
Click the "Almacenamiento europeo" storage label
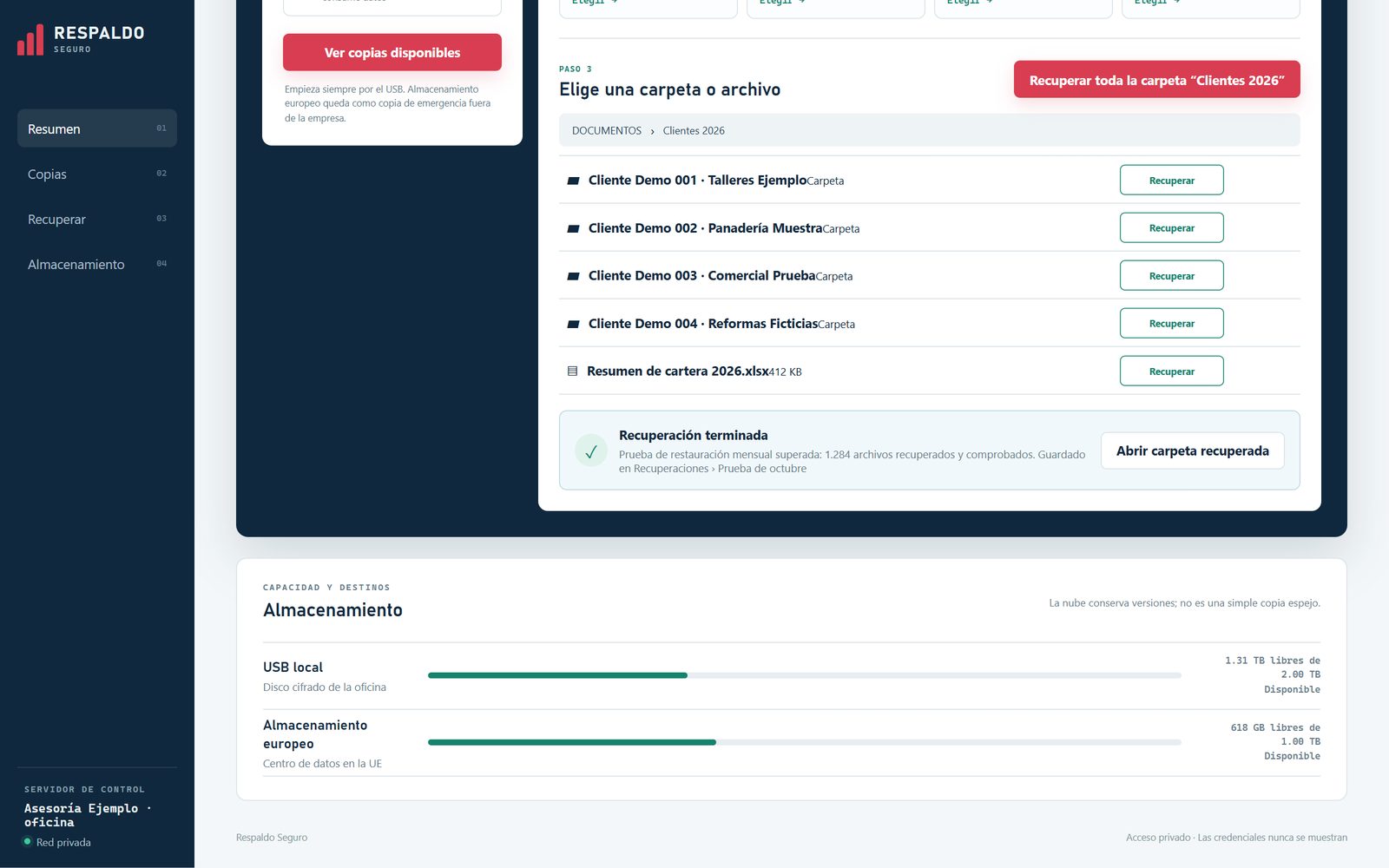point(315,734)
